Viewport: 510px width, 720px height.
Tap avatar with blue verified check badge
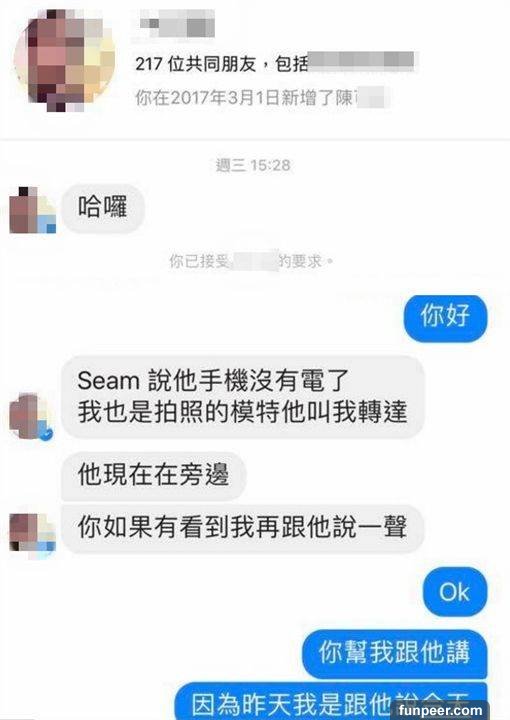click(31, 416)
